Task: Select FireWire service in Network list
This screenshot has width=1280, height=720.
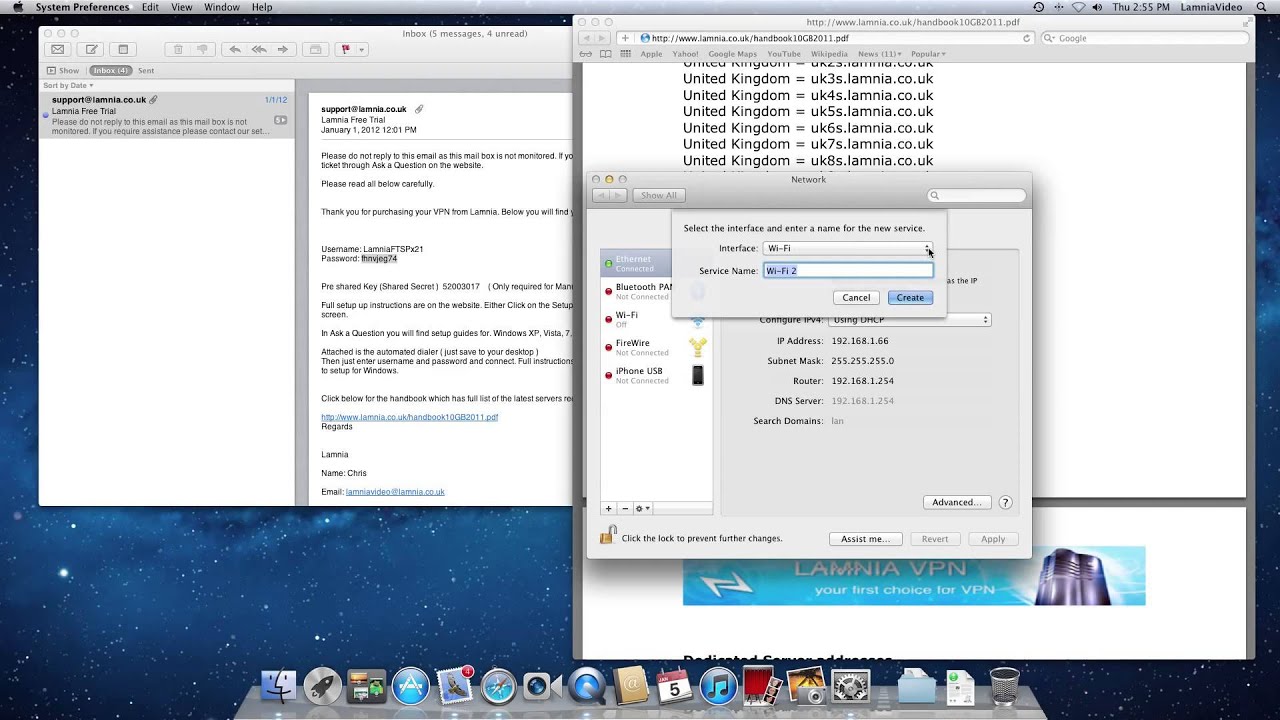Action: coord(656,347)
